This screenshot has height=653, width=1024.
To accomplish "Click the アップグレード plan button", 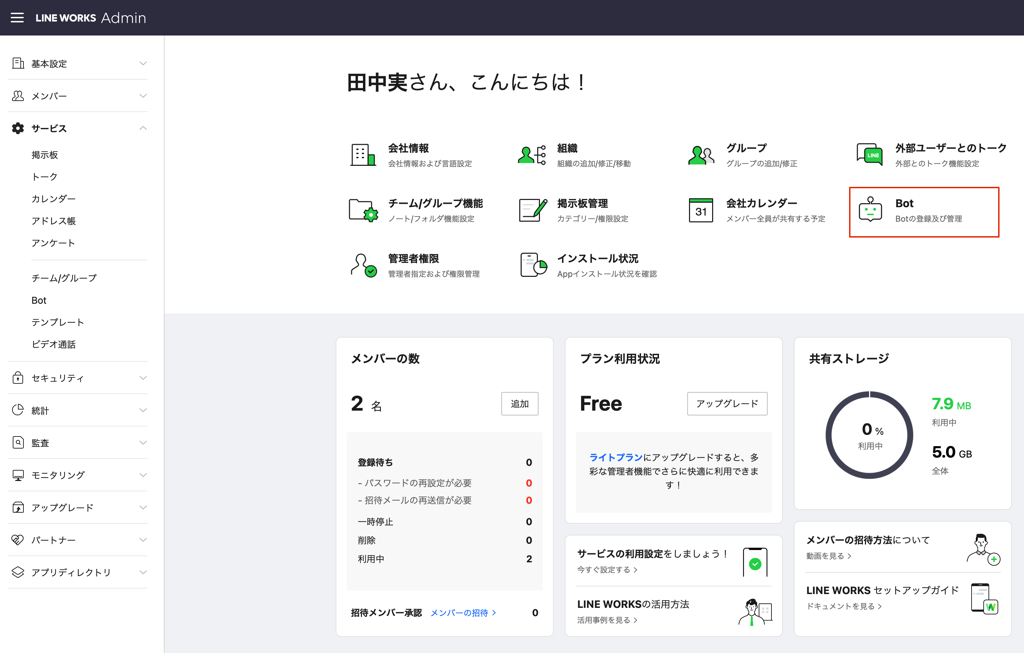I will pos(727,404).
